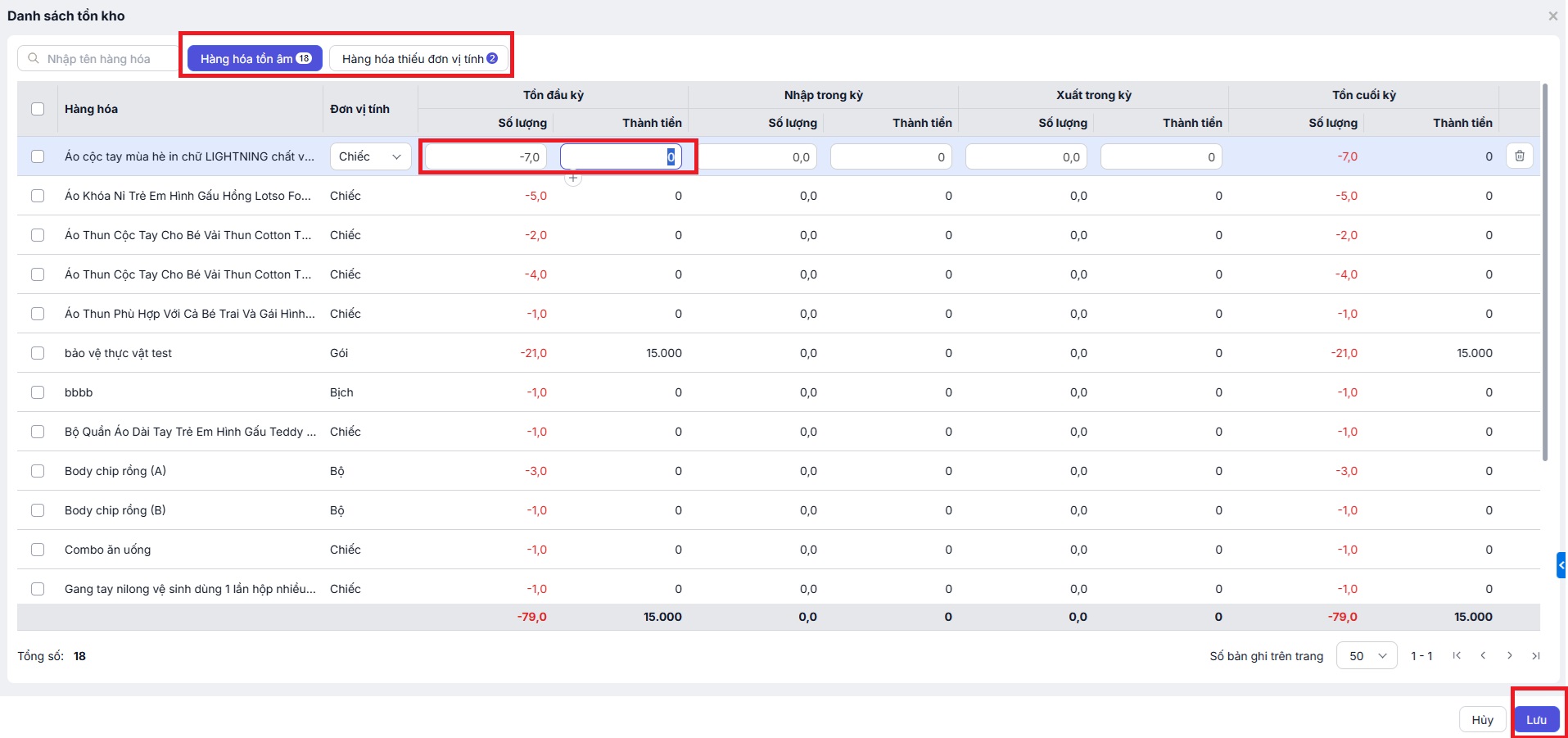Tick the checkbox for 'Body chip rồng (A)'
Viewport: 1568px width, 738px height.
coord(38,471)
